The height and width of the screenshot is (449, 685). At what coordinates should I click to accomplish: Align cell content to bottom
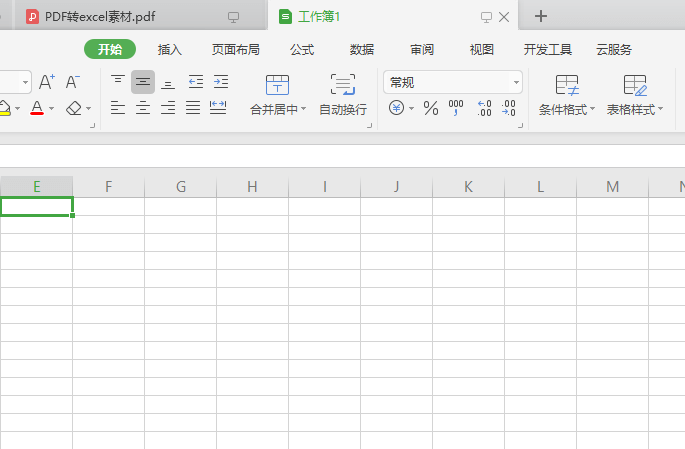[x=168, y=82]
